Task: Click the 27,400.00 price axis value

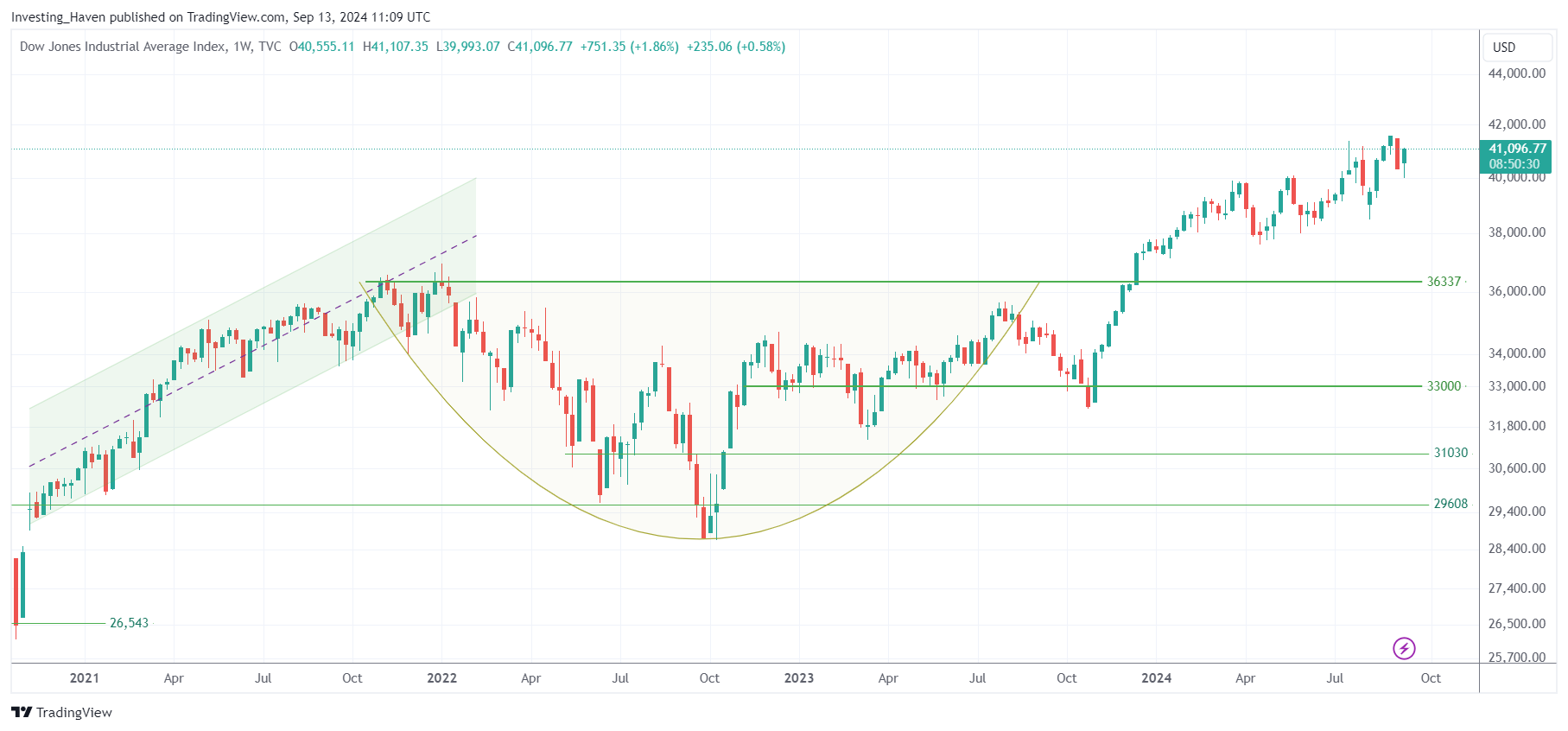Action: (1517, 588)
